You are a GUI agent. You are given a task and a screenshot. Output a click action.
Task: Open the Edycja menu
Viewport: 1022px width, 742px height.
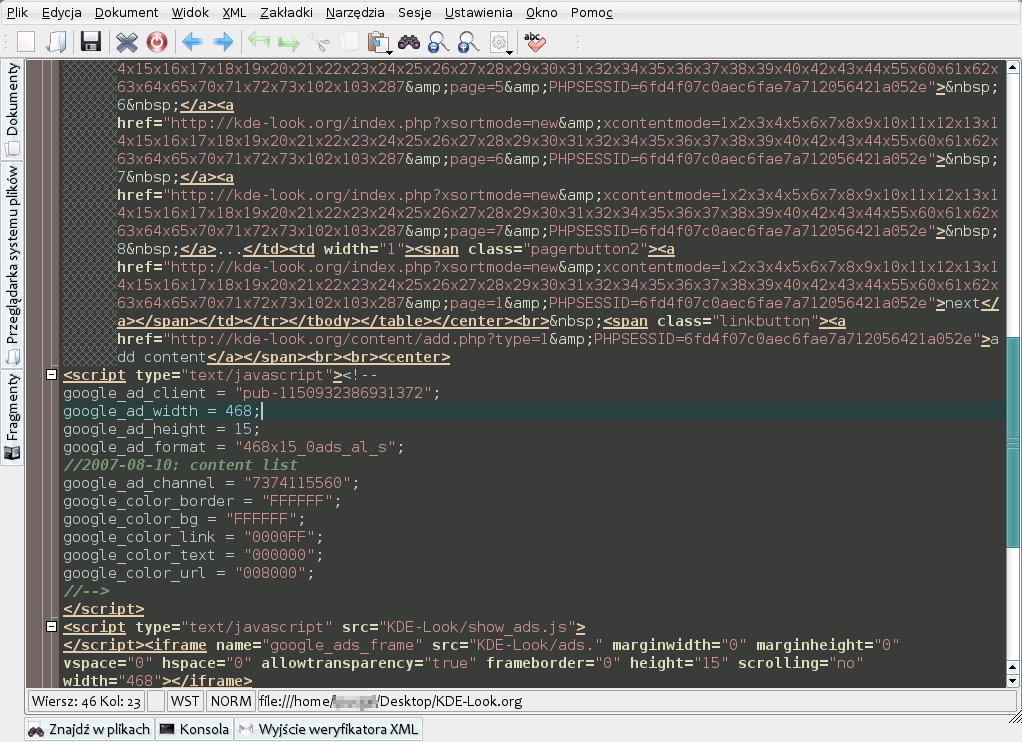[61, 12]
